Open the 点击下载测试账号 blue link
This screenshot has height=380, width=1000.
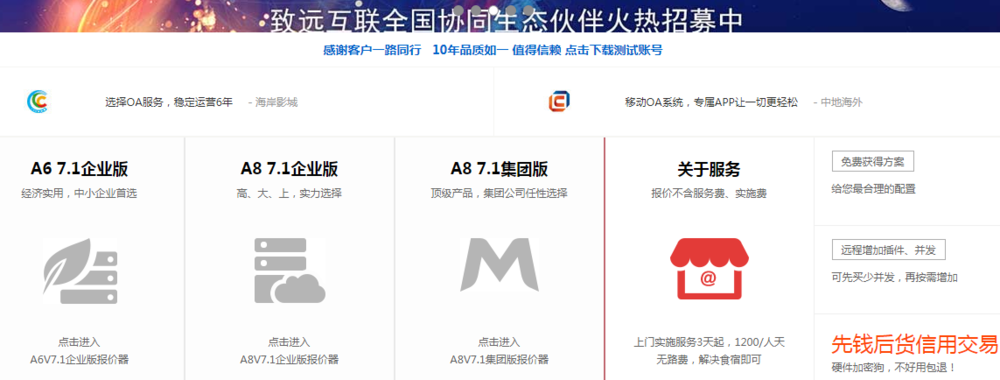(614, 50)
